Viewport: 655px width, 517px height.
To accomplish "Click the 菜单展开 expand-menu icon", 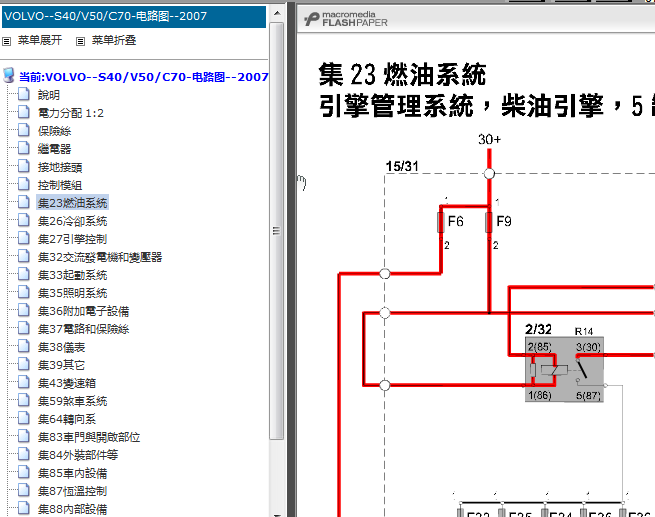I will tap(6, 41).
